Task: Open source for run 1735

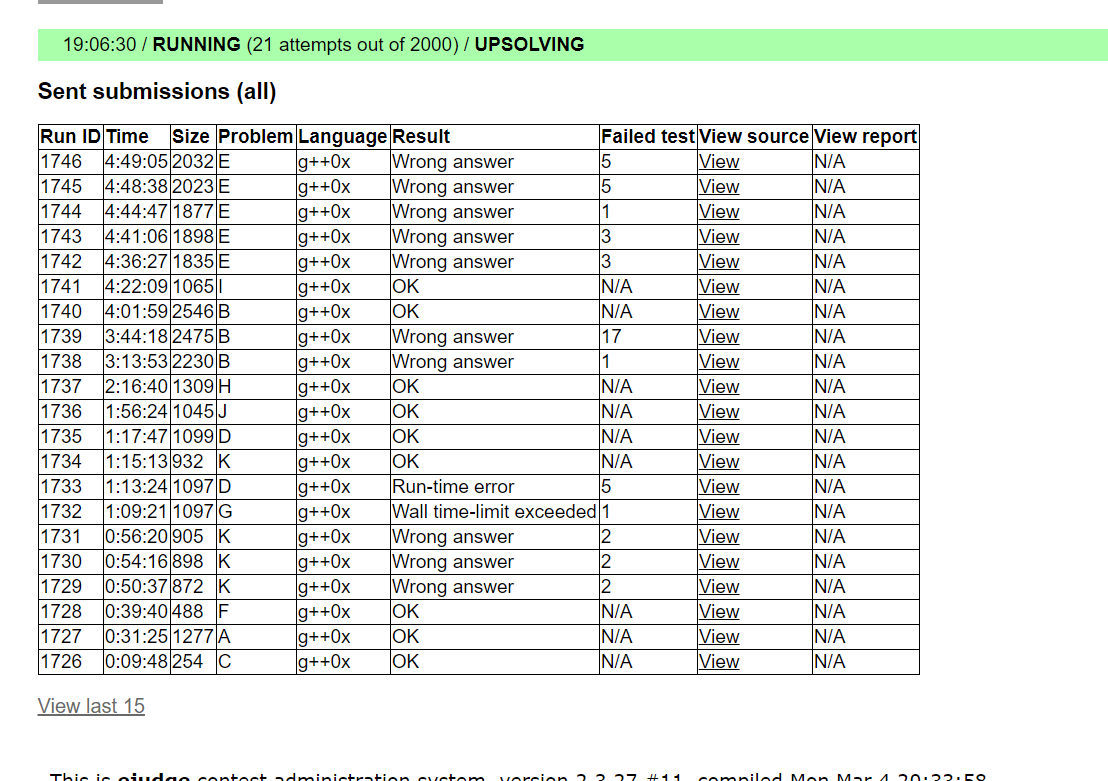Action: pos(719,437)
